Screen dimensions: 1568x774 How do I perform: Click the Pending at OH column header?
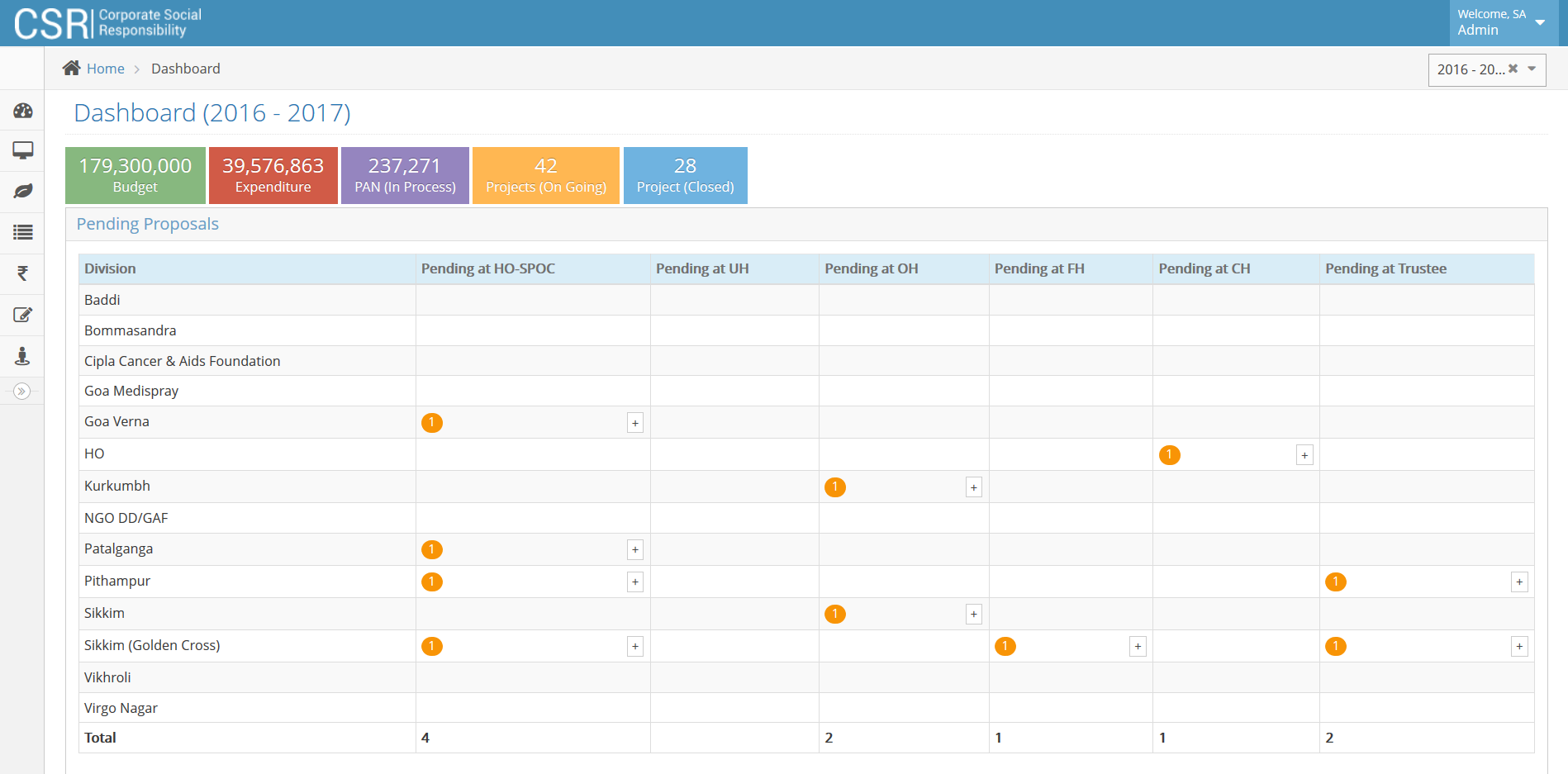tap(904, 268)
